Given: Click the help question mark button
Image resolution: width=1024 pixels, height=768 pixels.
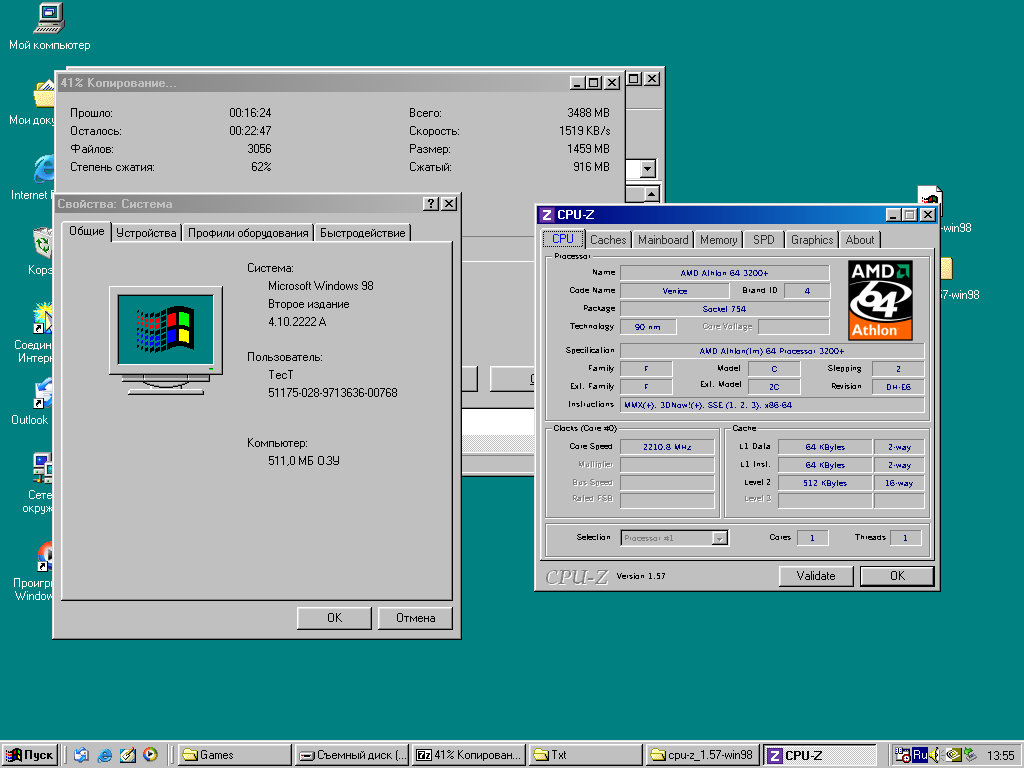Looking at the screenshot, I should (430, 204).
